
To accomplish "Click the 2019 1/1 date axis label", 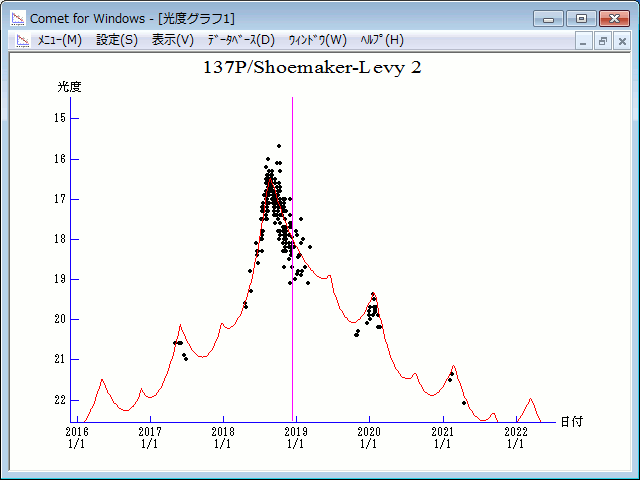I will click(295, 437).
